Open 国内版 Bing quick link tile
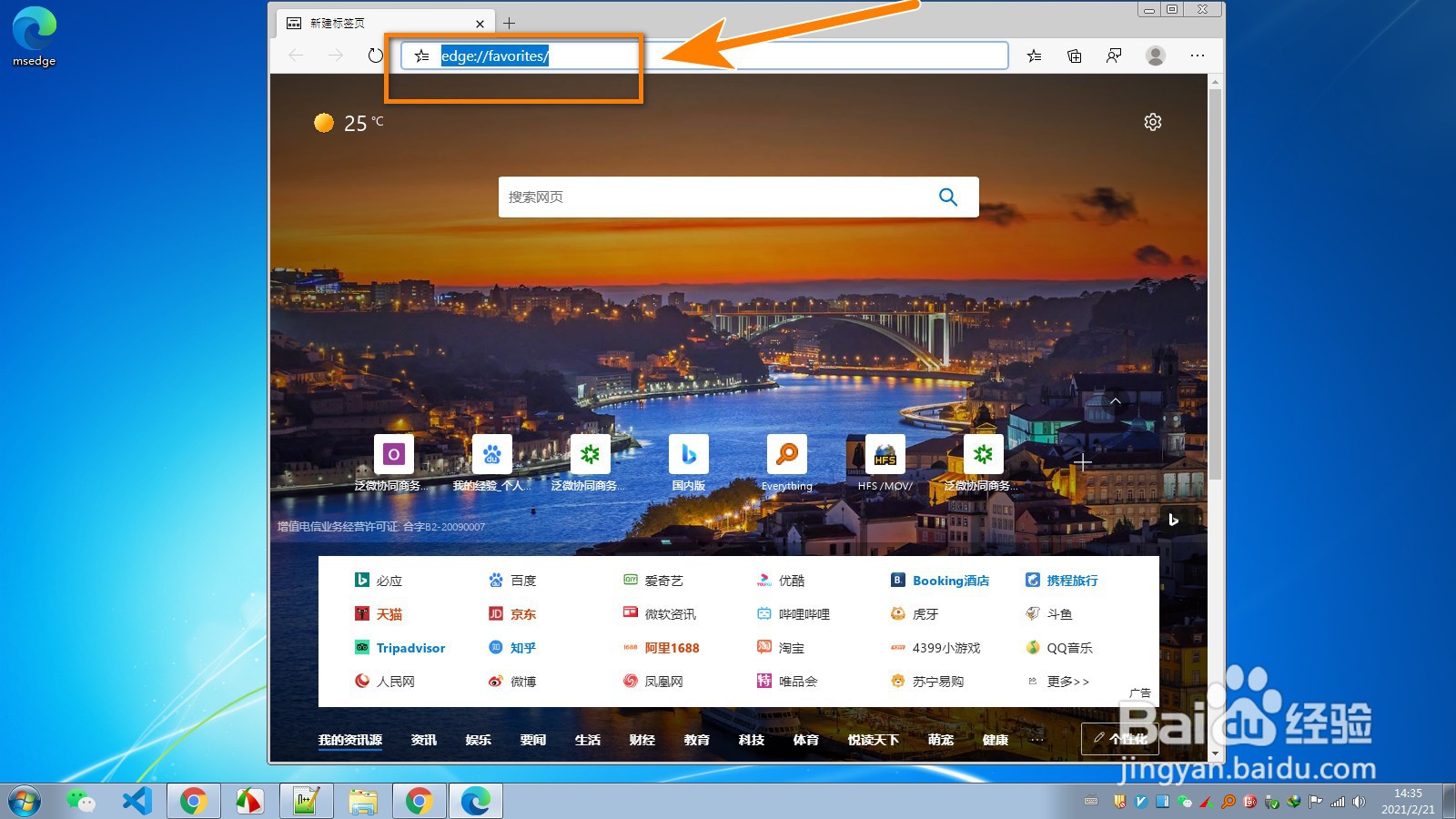This screenshot has width=1456, height=819. (x=689, y=454)
